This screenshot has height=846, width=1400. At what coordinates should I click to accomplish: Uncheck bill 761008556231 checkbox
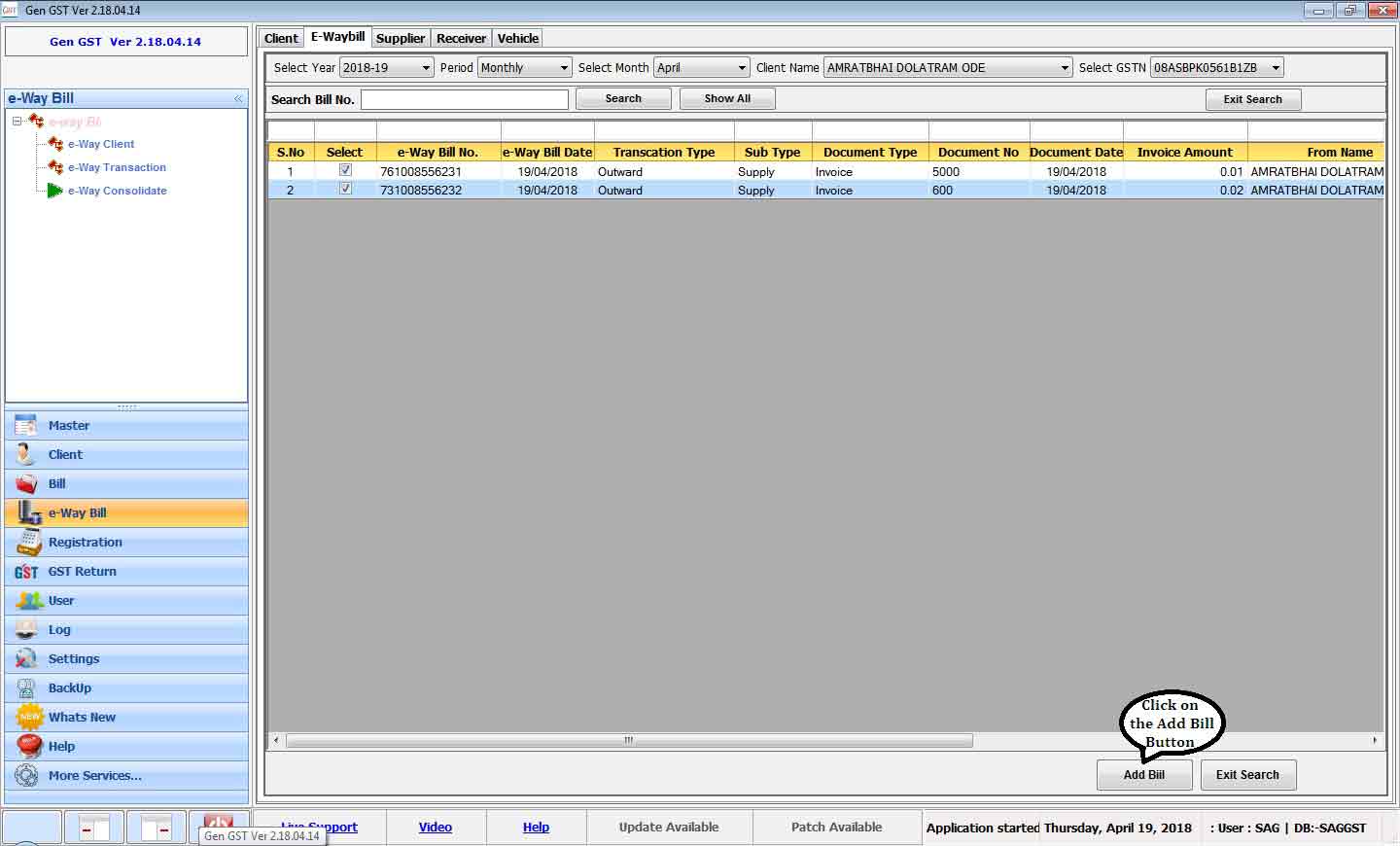(345, 171)
